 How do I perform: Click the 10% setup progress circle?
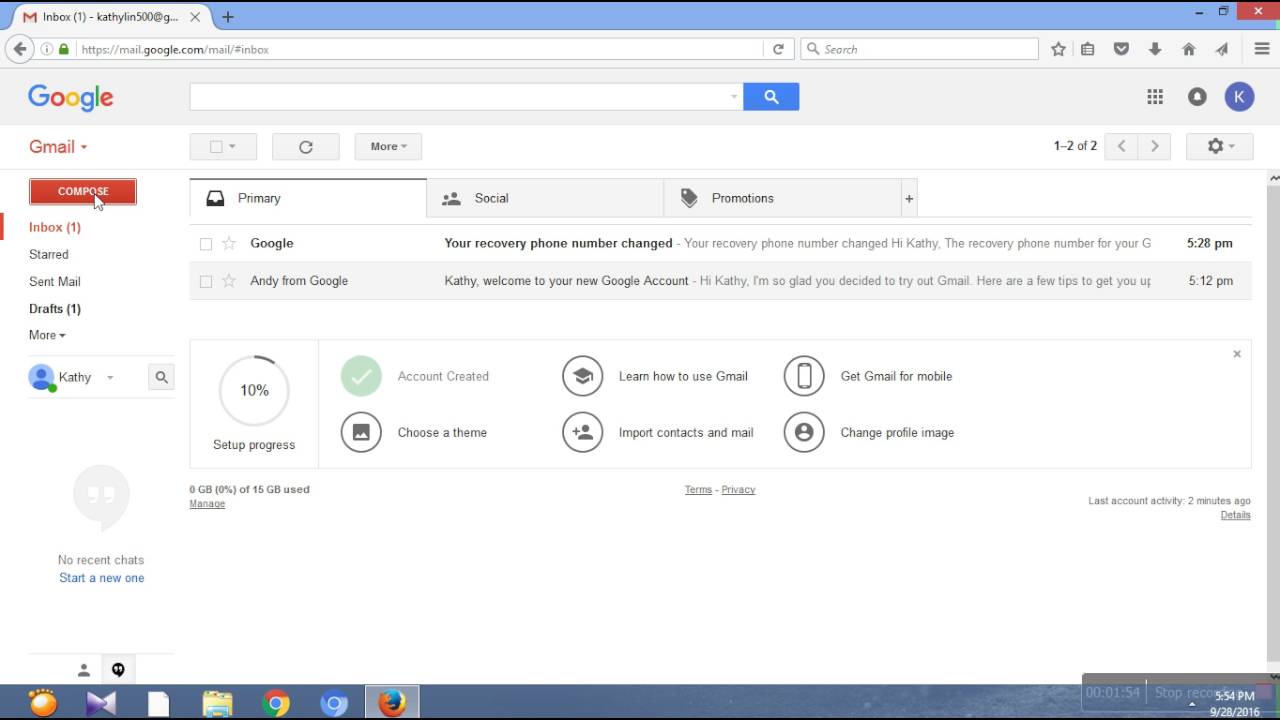[254, 390]
